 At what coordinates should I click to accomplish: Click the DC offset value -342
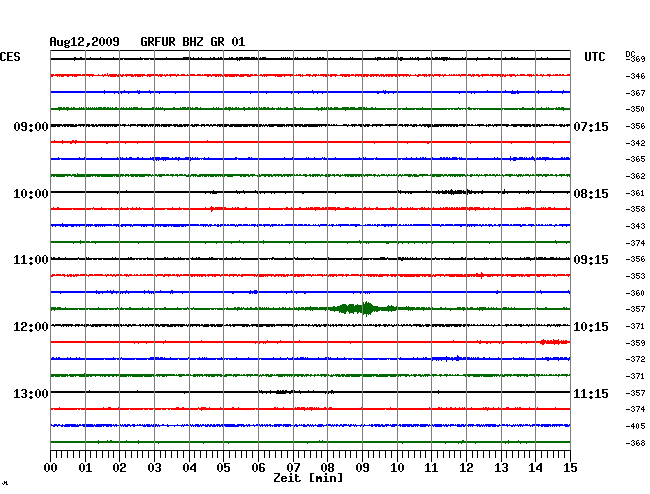(x=635, y=143)
